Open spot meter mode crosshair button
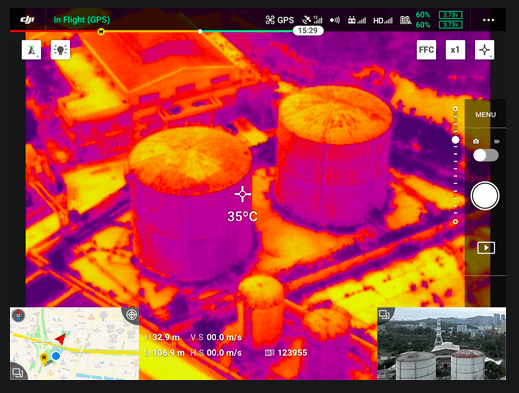The width and height of the screenshot is (519, 393). tap(484, 50)
